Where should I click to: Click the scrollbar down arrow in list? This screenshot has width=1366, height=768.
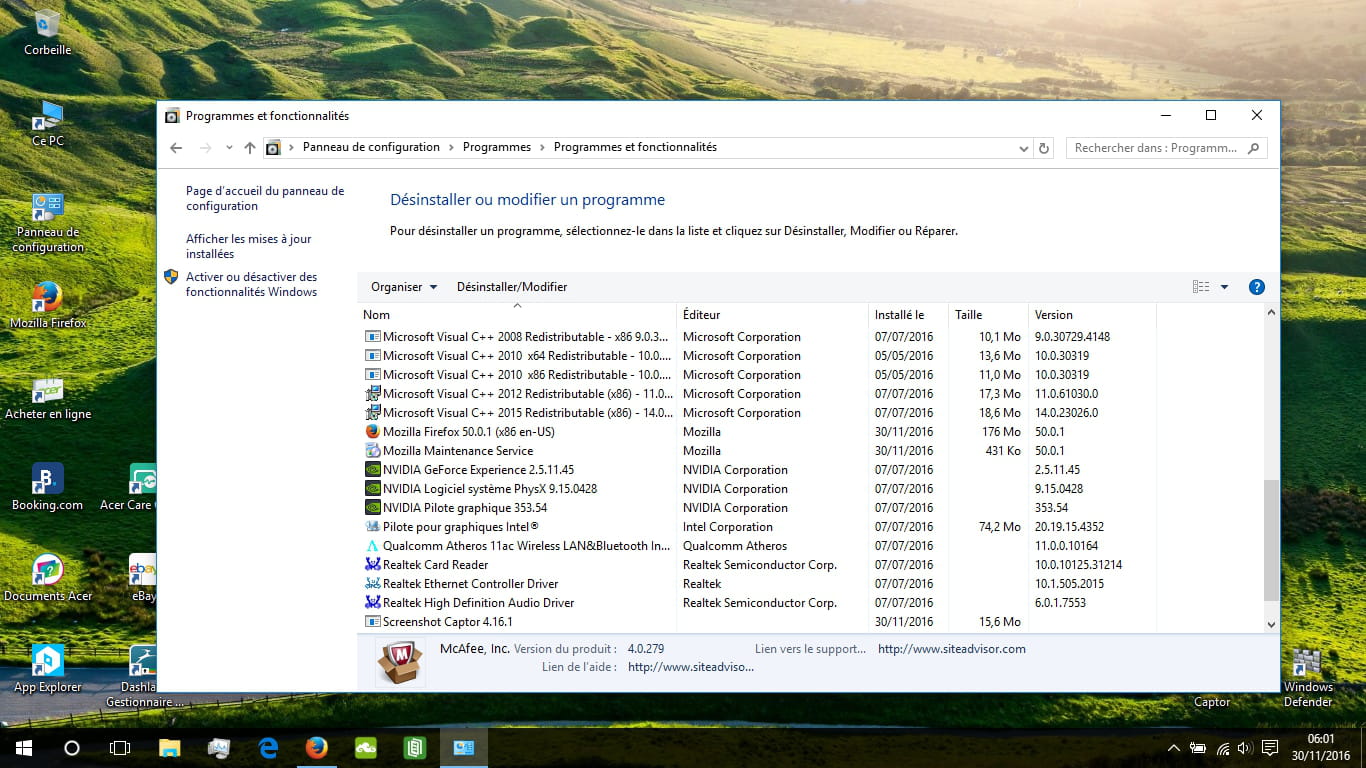click(1271, 624)
